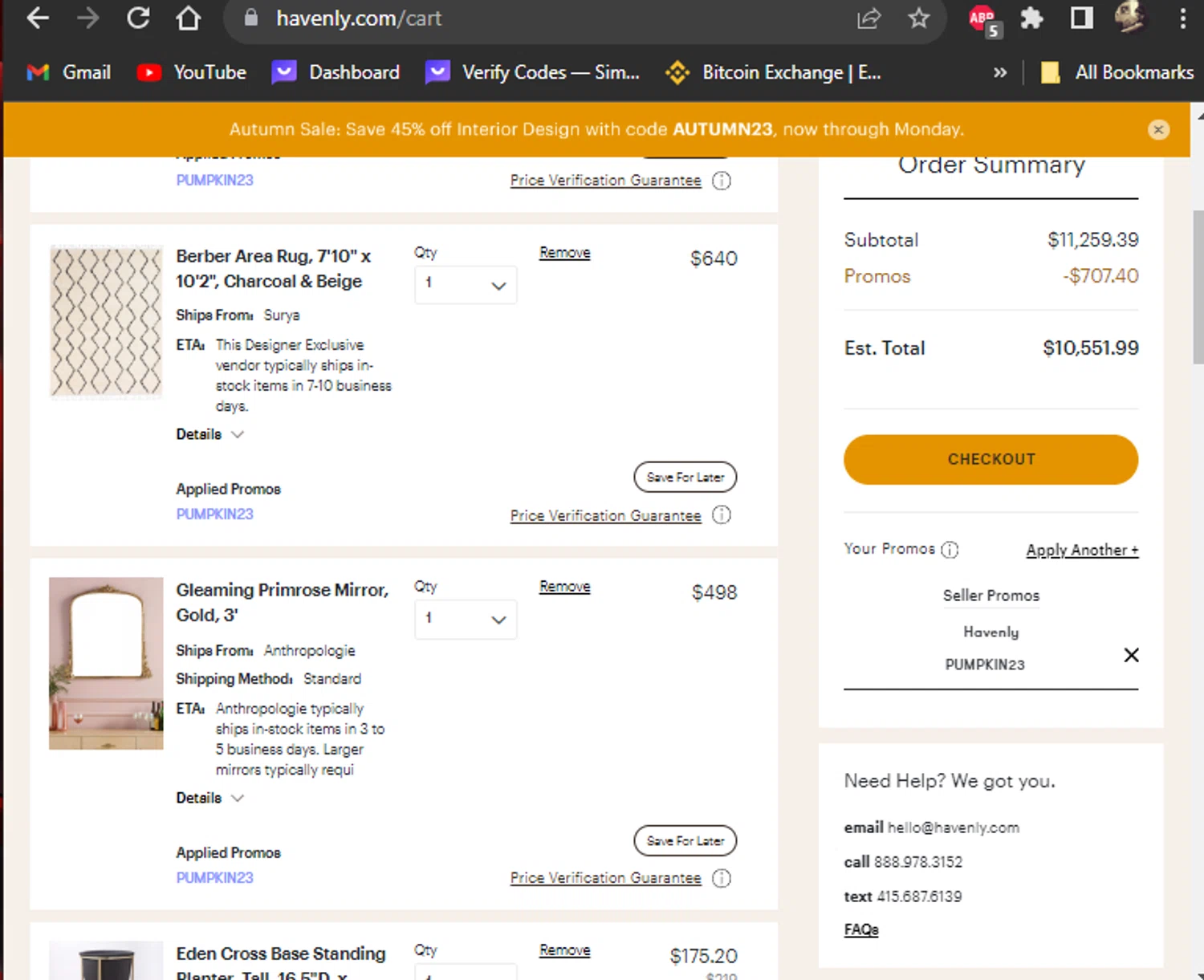
Task: Click the site lock icon in address bar
Action: pos(251,18)
